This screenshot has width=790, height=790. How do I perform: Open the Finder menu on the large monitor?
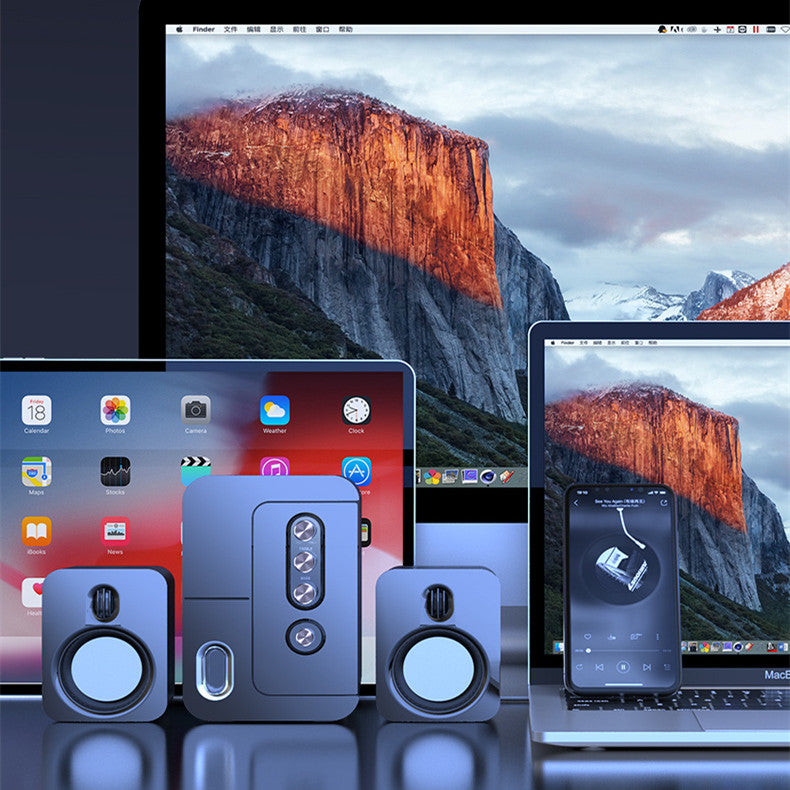click(204, 30)
